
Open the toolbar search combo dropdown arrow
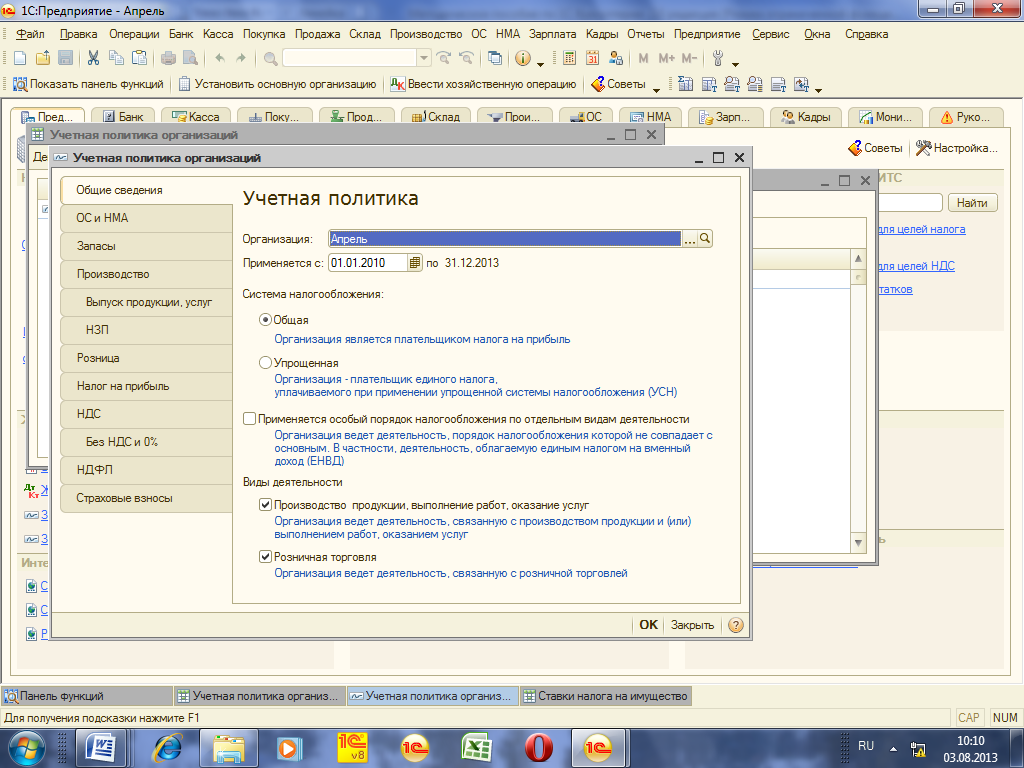coord(424,58)
